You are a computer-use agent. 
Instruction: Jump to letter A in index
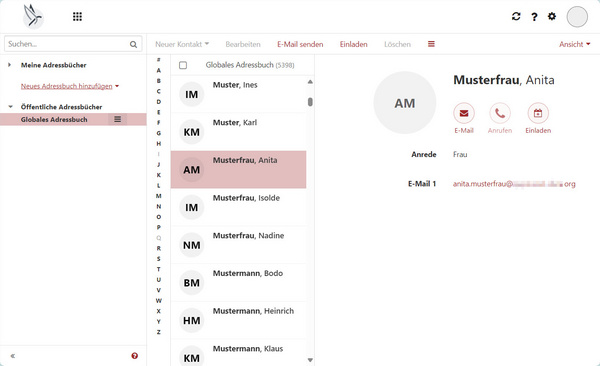159,70
